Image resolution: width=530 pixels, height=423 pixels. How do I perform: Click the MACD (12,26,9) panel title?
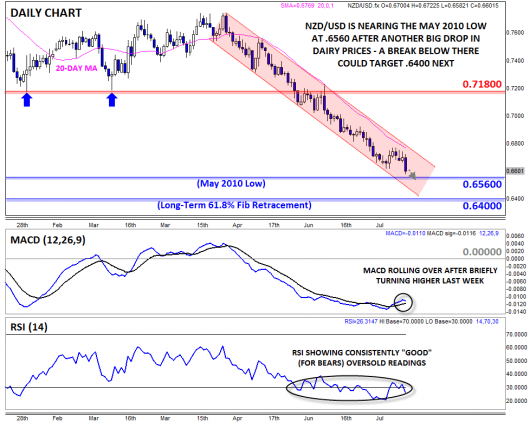click(48, 240)
